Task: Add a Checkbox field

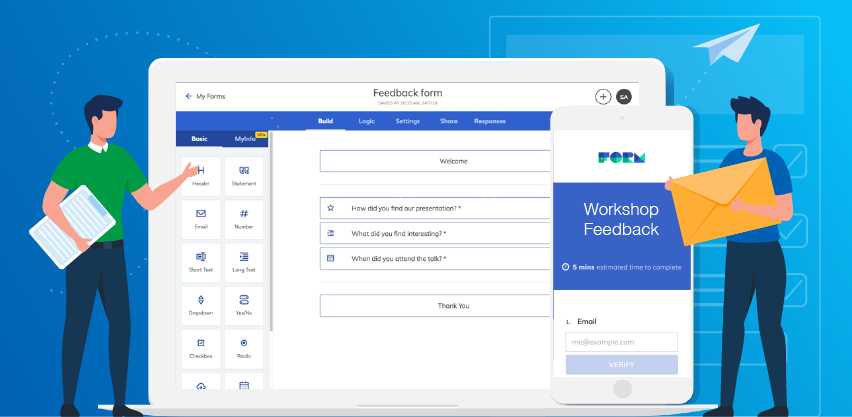Action: 201,348
